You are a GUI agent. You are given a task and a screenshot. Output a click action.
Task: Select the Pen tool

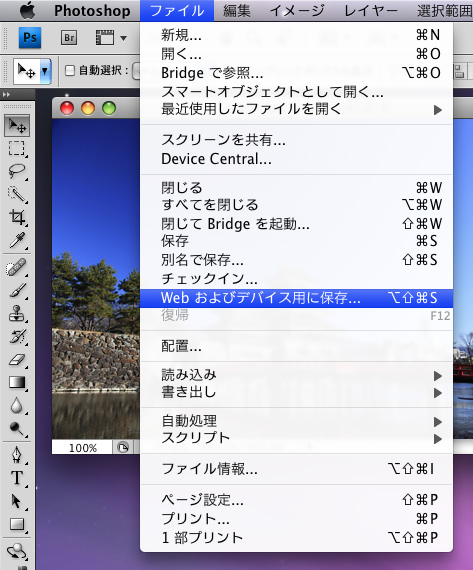(x=17, y=454)
